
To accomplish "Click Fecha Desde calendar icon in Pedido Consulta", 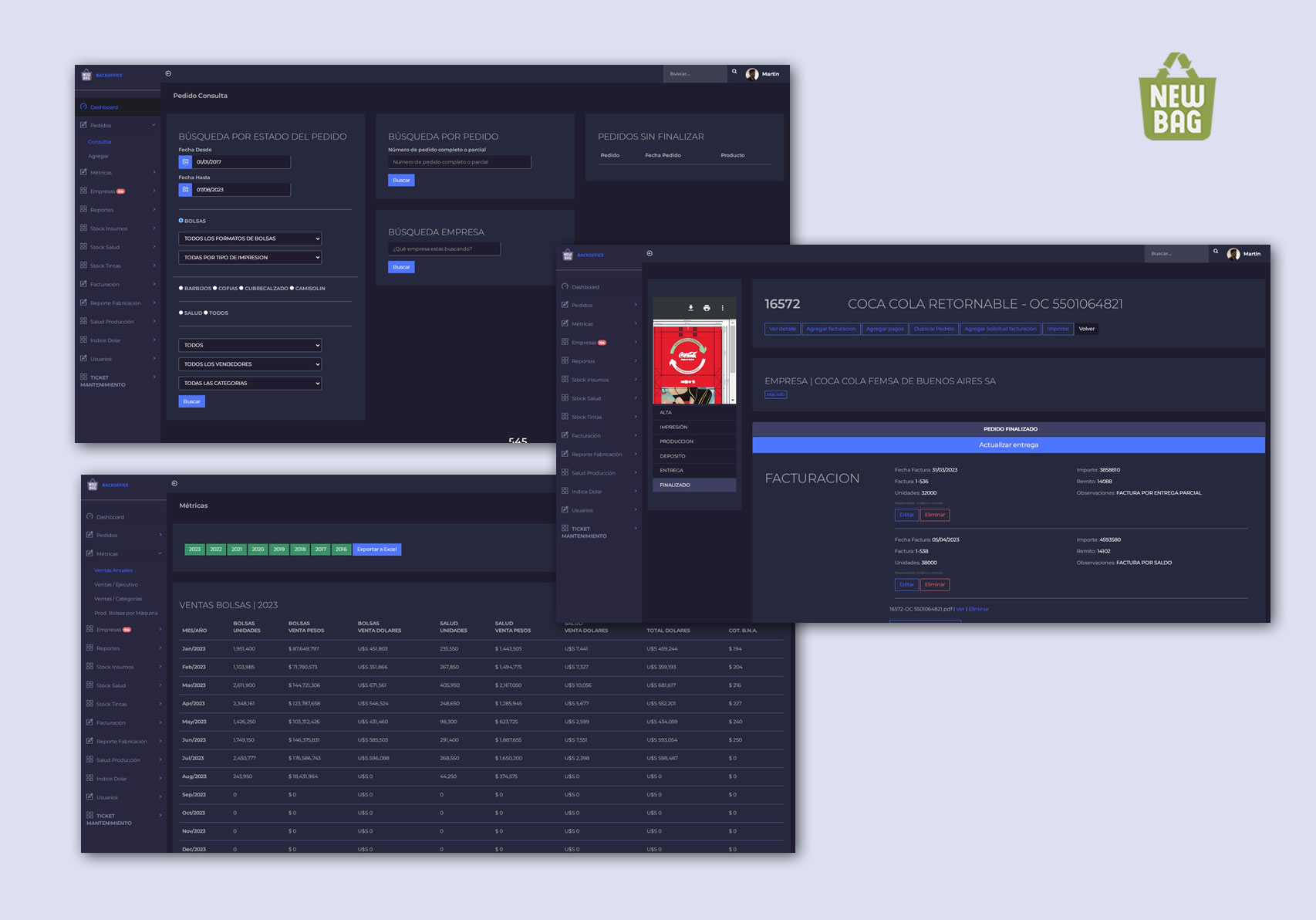I will tap(185, 162).
